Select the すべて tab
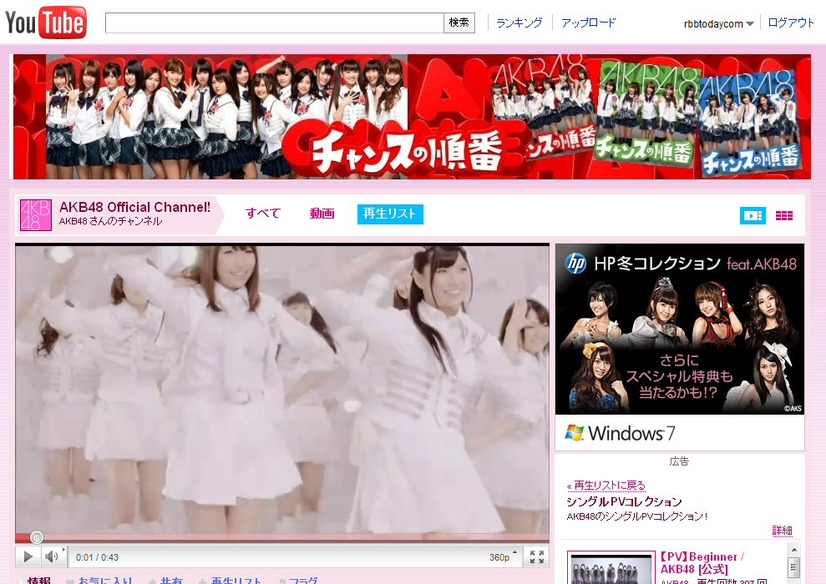The height and width of the screenshot is (584, 826). [263, 213]
